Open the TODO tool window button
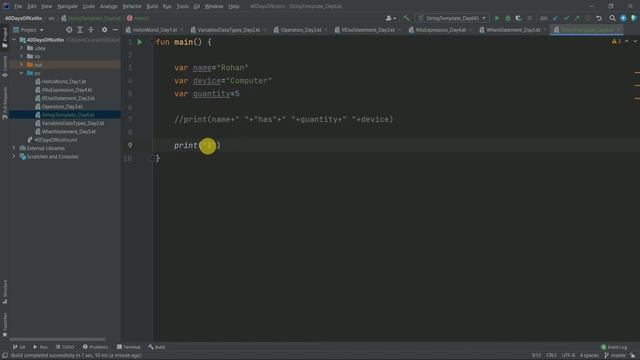640x360 pixels. click(x=65, y=347)
